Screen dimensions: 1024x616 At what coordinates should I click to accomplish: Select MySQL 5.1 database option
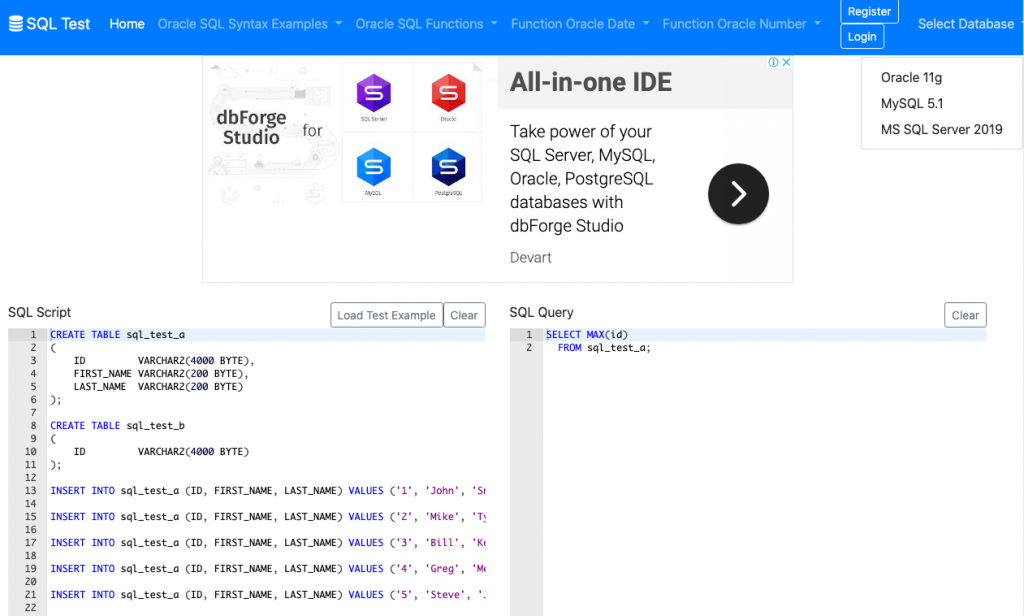click(x=911, y=103)
